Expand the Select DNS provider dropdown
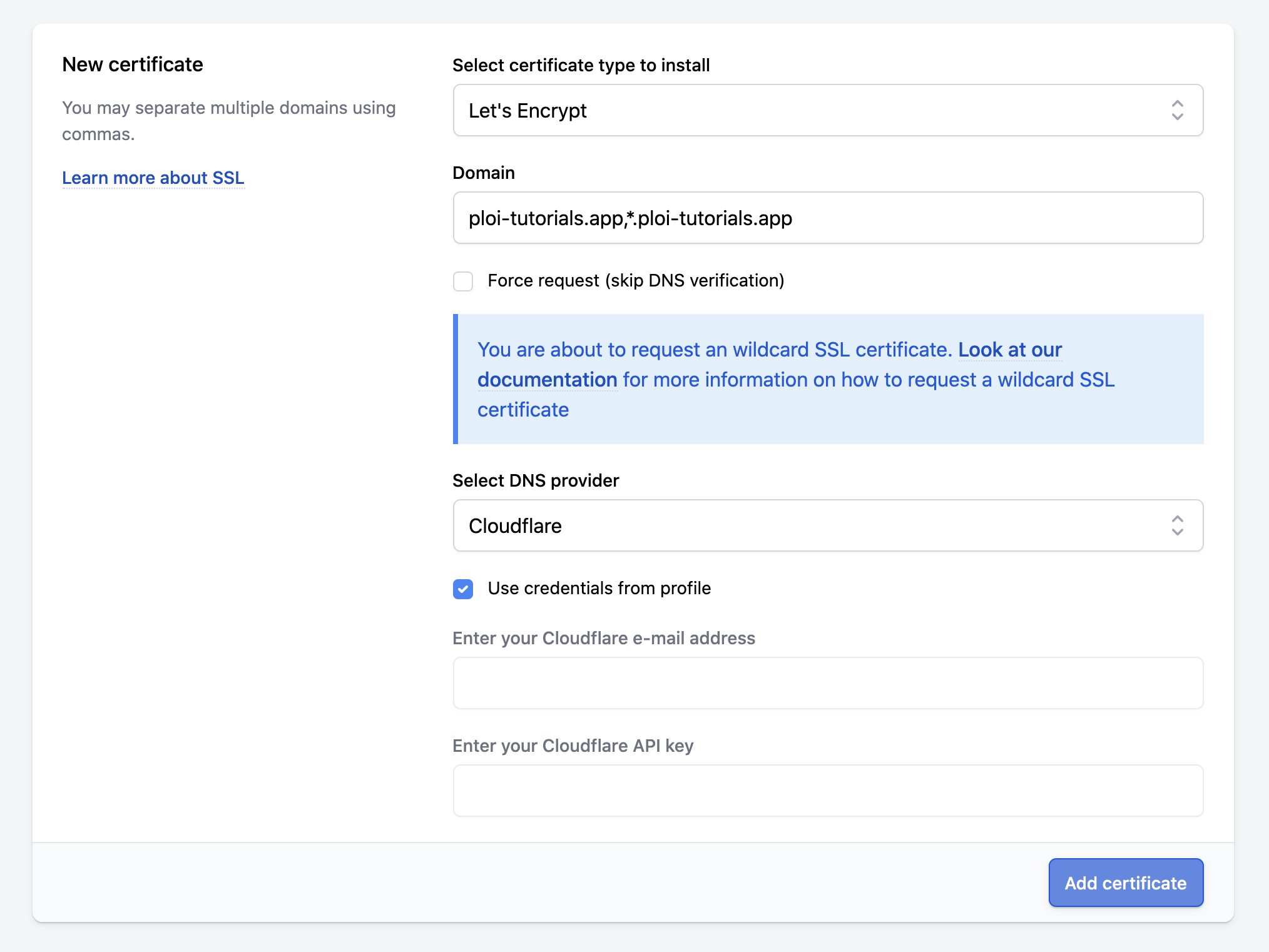This screenshot has width=1269, height=952. point(828,525)
